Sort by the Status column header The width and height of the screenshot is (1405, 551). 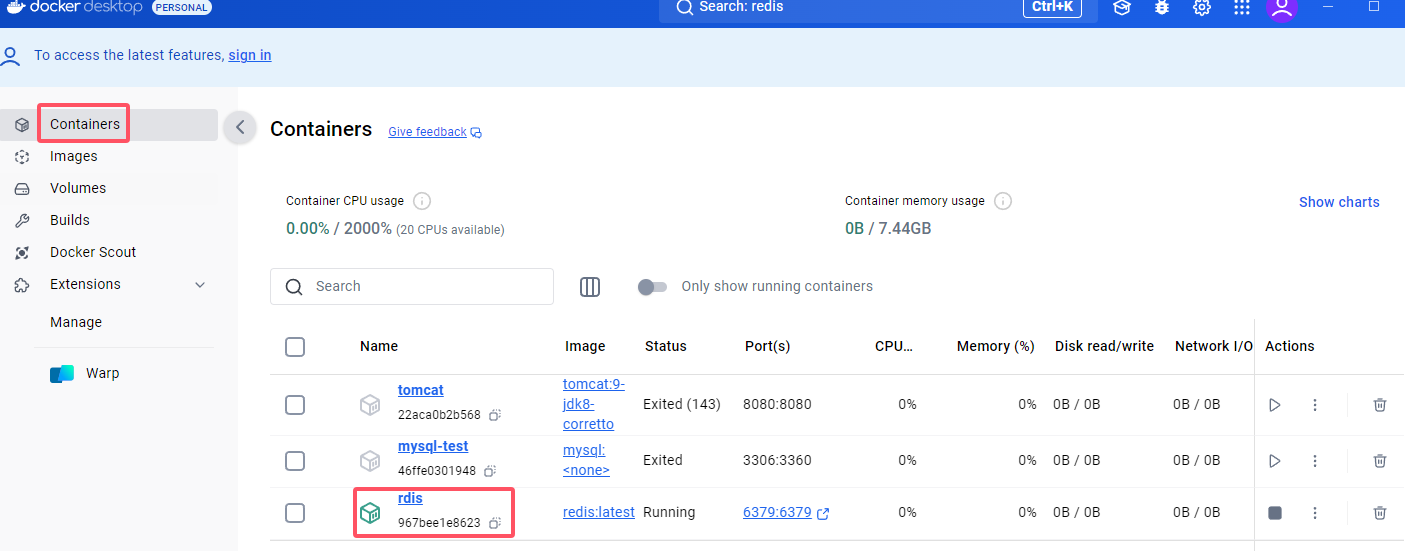[x=666, y=346]
